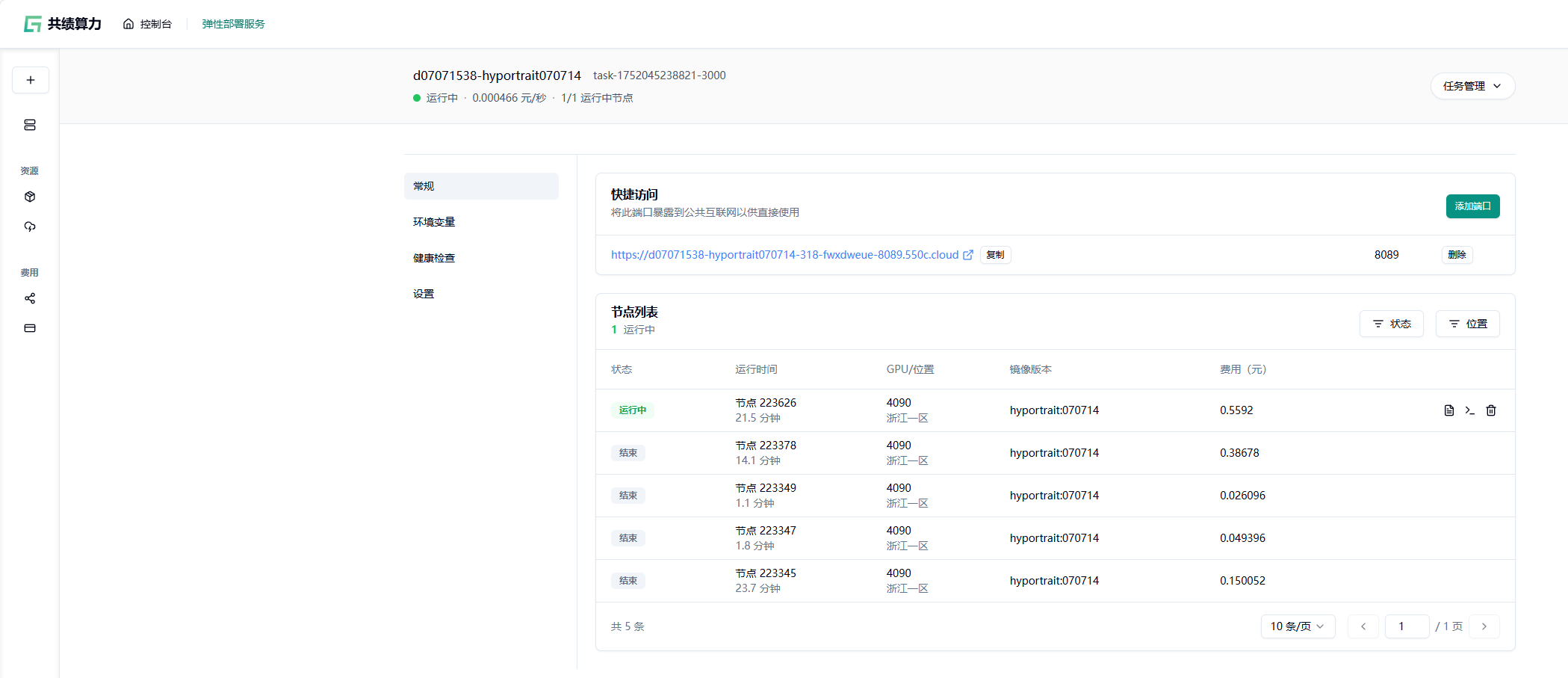Open the share icon under 费用
This screenshot has width=1568, height=678.
coord(30,298)
